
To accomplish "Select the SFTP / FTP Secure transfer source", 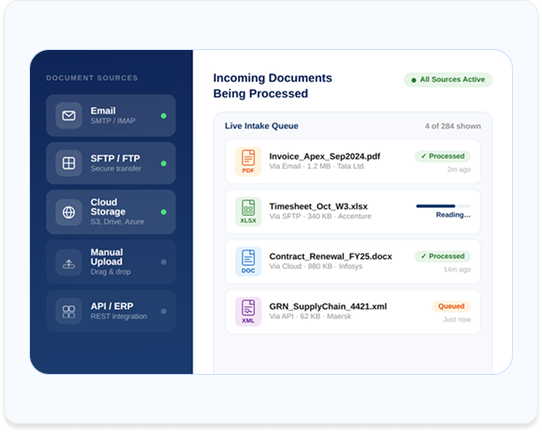I will [x=111, y=163].
